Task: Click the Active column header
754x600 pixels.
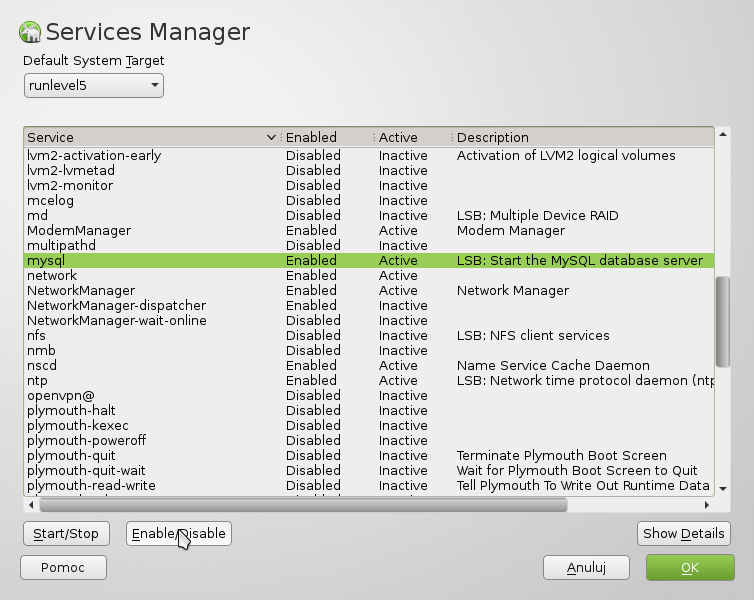Action: [x=411, y=137]
